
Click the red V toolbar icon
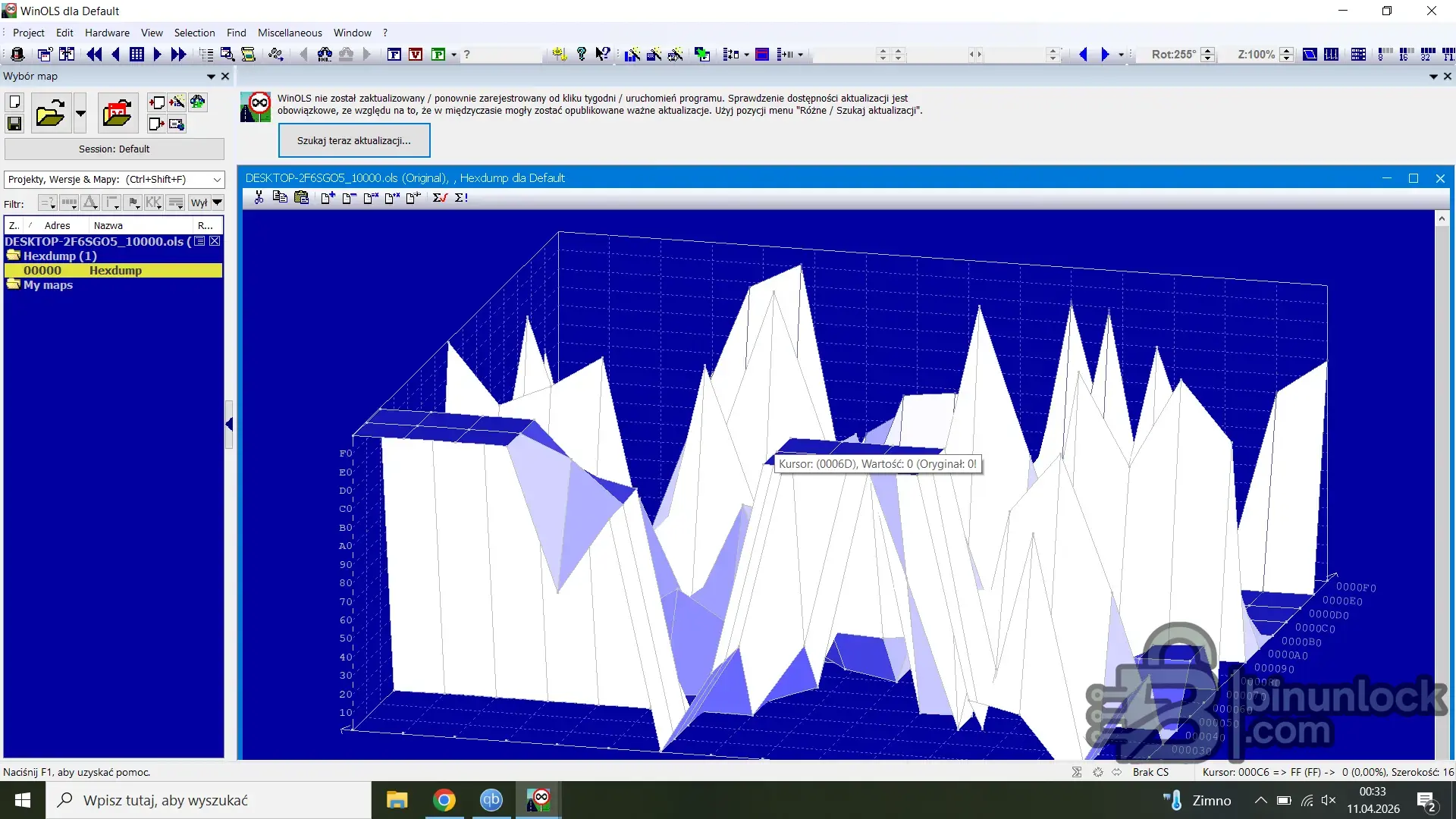click(416, 54)
